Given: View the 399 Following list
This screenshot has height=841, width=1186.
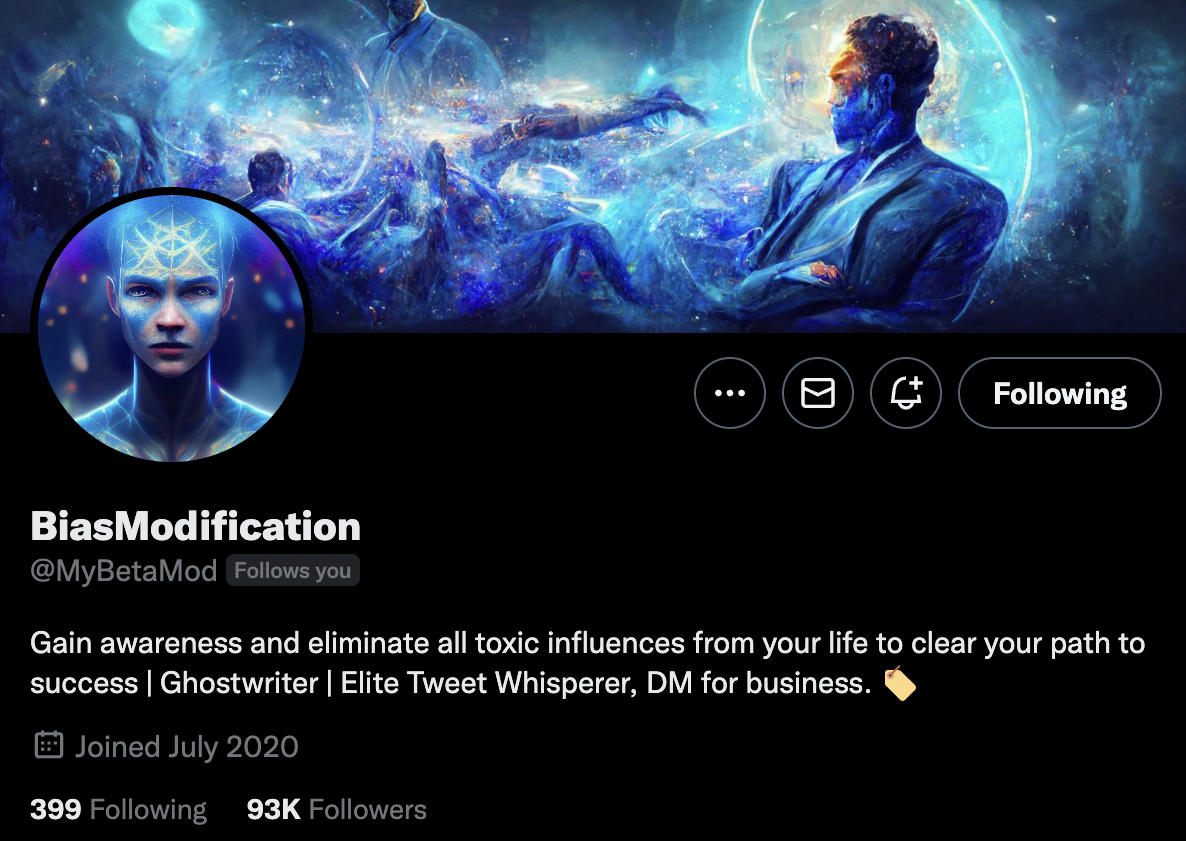Looking at the screenshot, I should [x=118, y=809].
